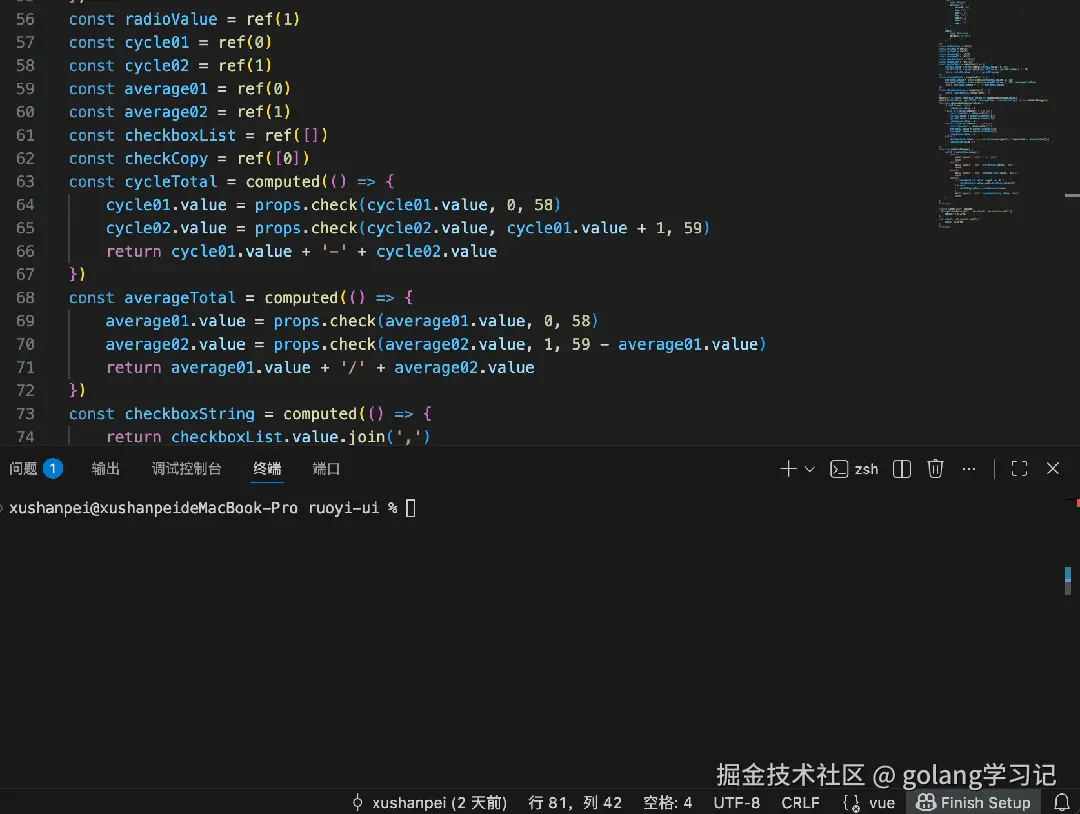Screen dimensions: 1080x814
Task: Click 'return' keyword on line 71
Action: coord(134,368)
